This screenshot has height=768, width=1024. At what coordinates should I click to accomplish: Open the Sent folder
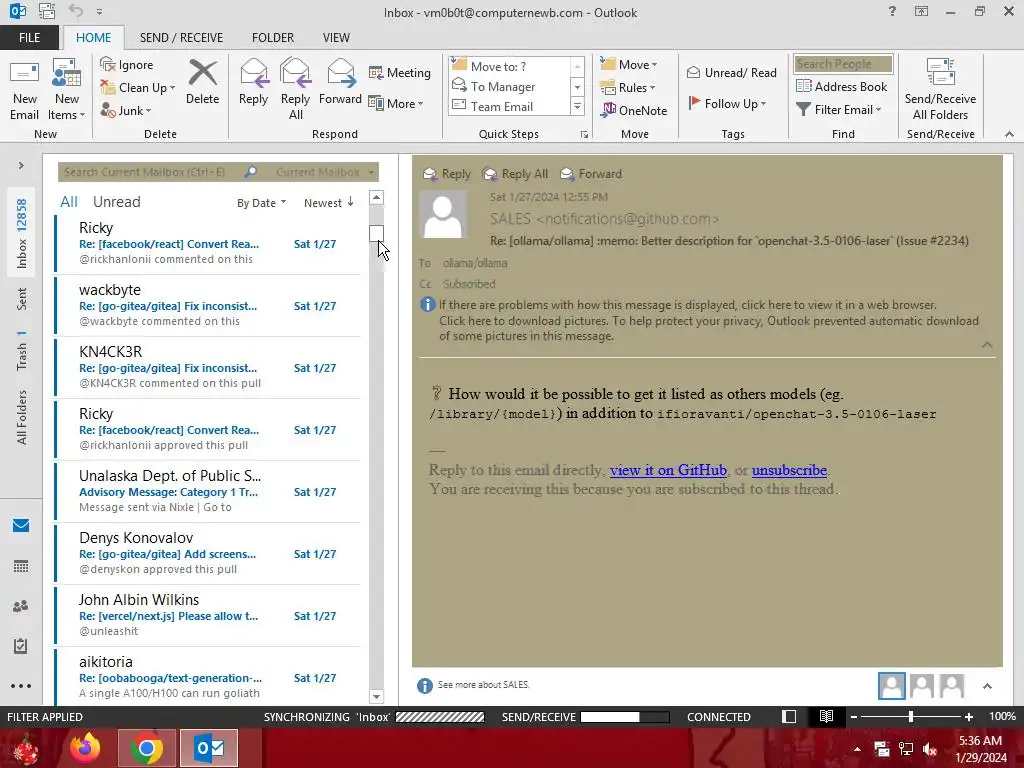pyautogui.click(x=22, y=298)
